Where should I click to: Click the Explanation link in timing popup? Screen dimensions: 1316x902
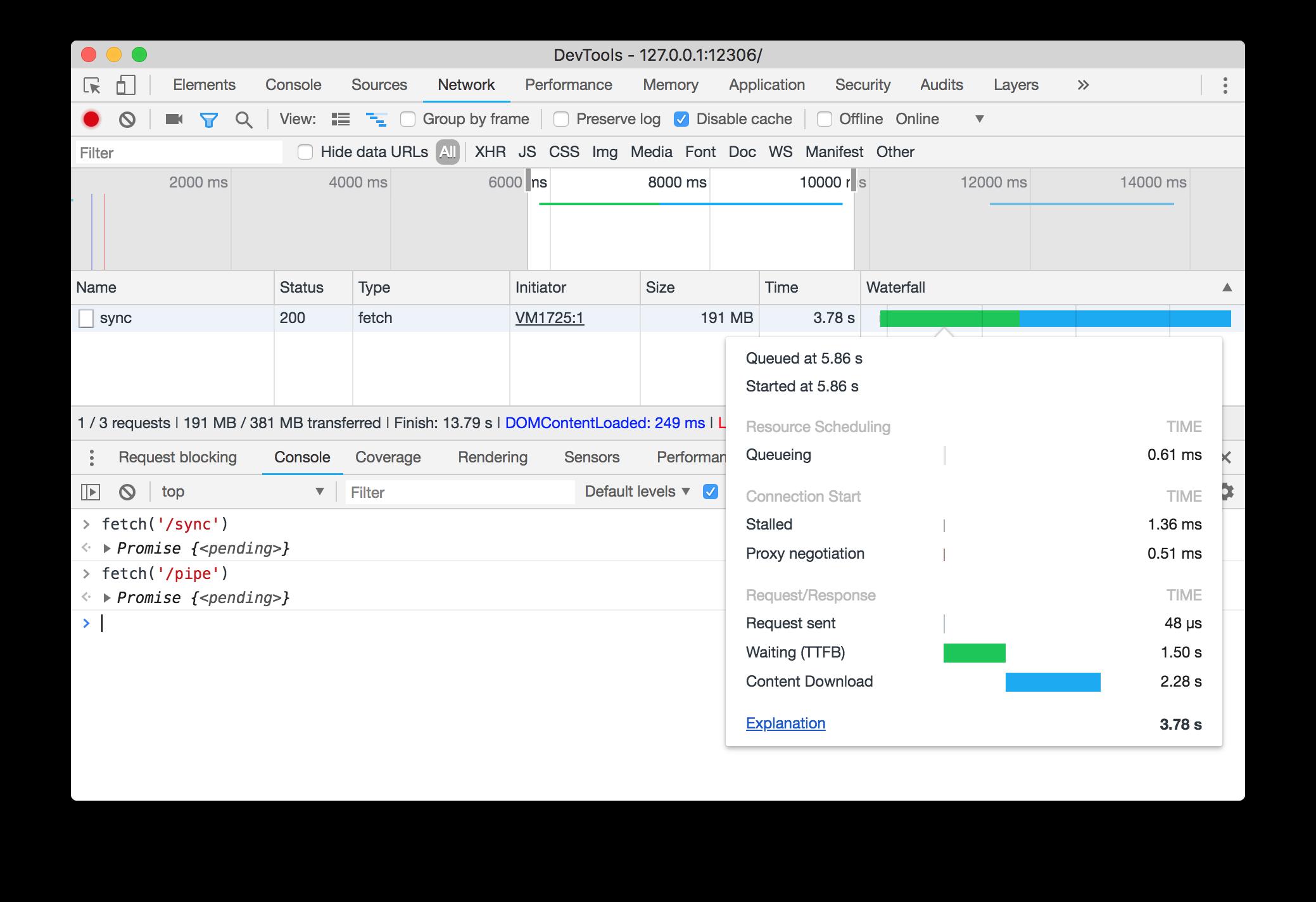pyautogui.click(x=785, y=722)
